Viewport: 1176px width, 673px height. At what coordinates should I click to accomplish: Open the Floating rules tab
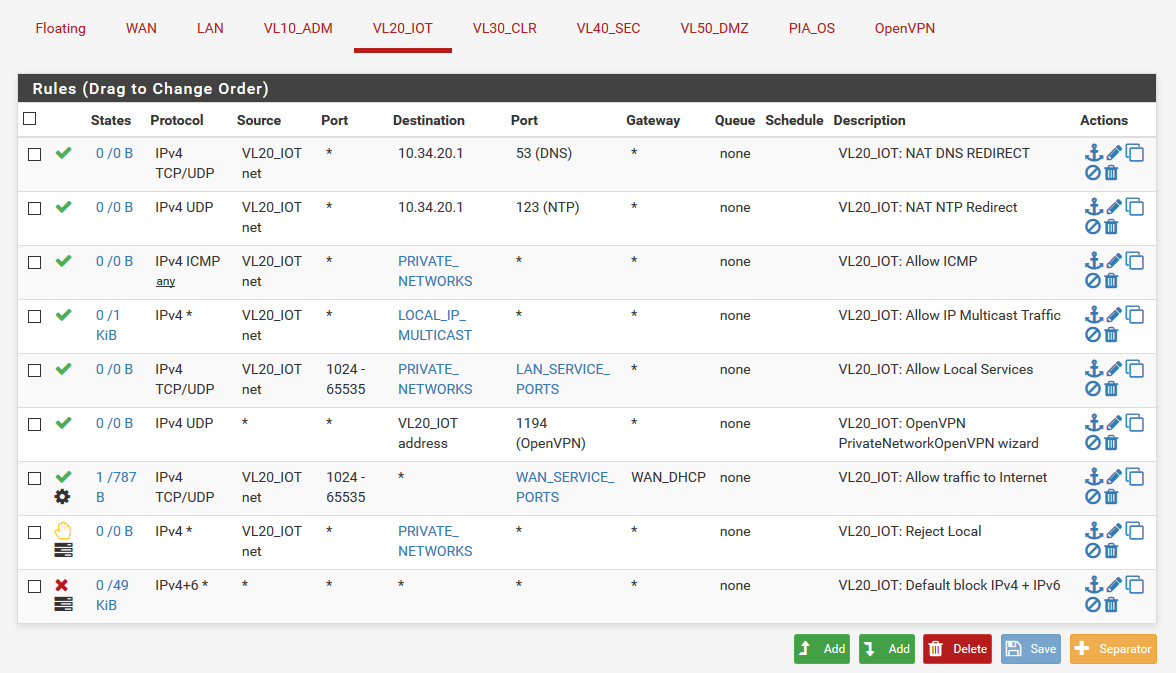[x=61, y=28]
